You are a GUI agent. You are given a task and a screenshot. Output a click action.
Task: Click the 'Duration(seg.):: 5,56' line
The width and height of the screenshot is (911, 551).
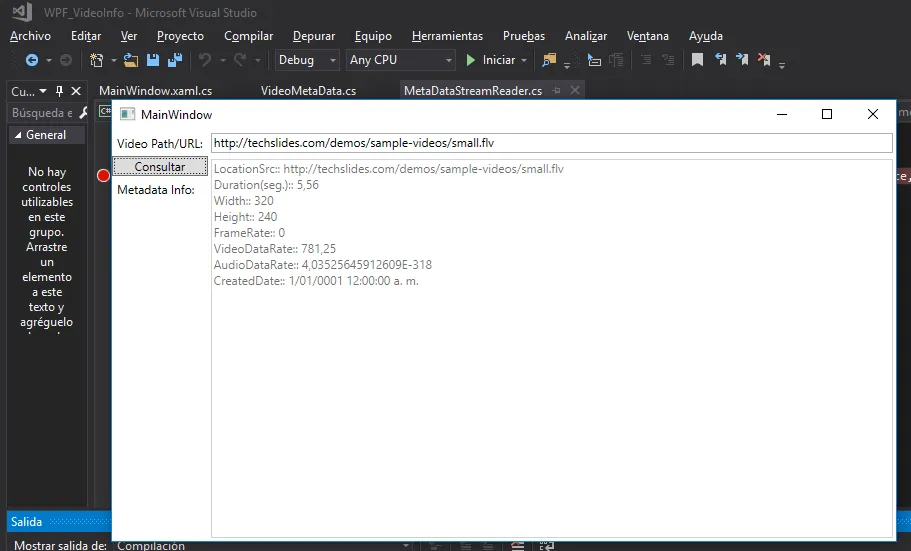(266, 185)
